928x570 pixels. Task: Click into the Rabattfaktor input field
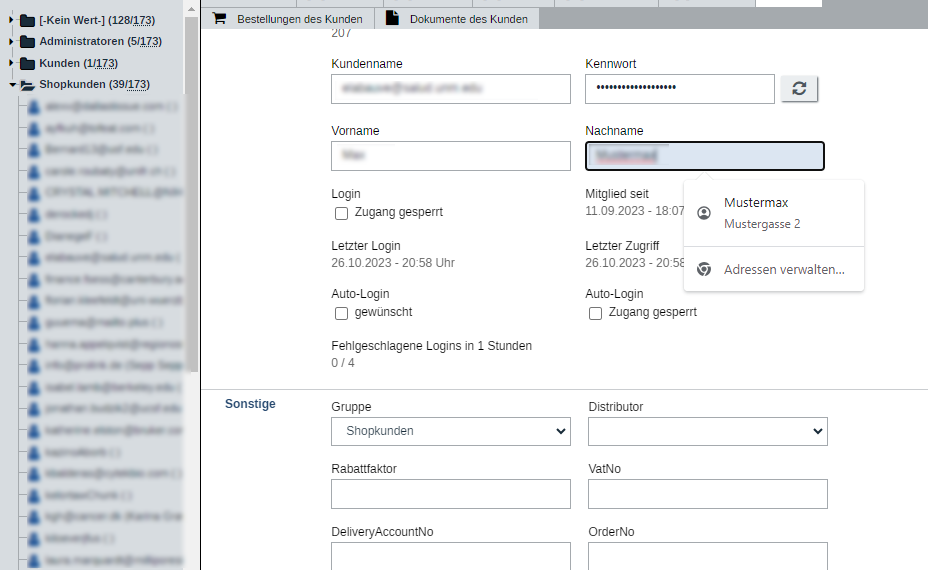click(x=450, y=494)
